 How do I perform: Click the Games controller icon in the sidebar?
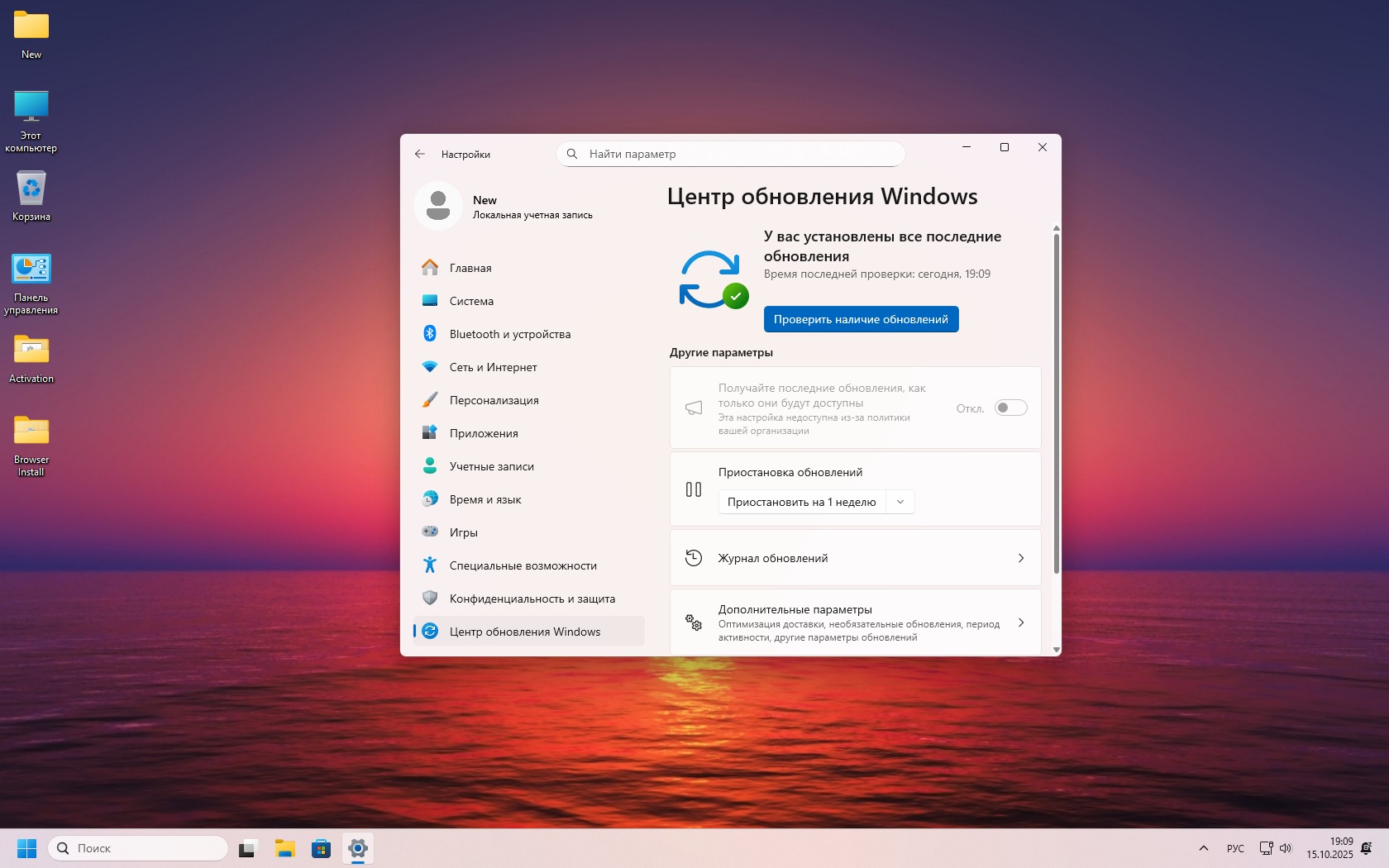(x=430, y=532)
